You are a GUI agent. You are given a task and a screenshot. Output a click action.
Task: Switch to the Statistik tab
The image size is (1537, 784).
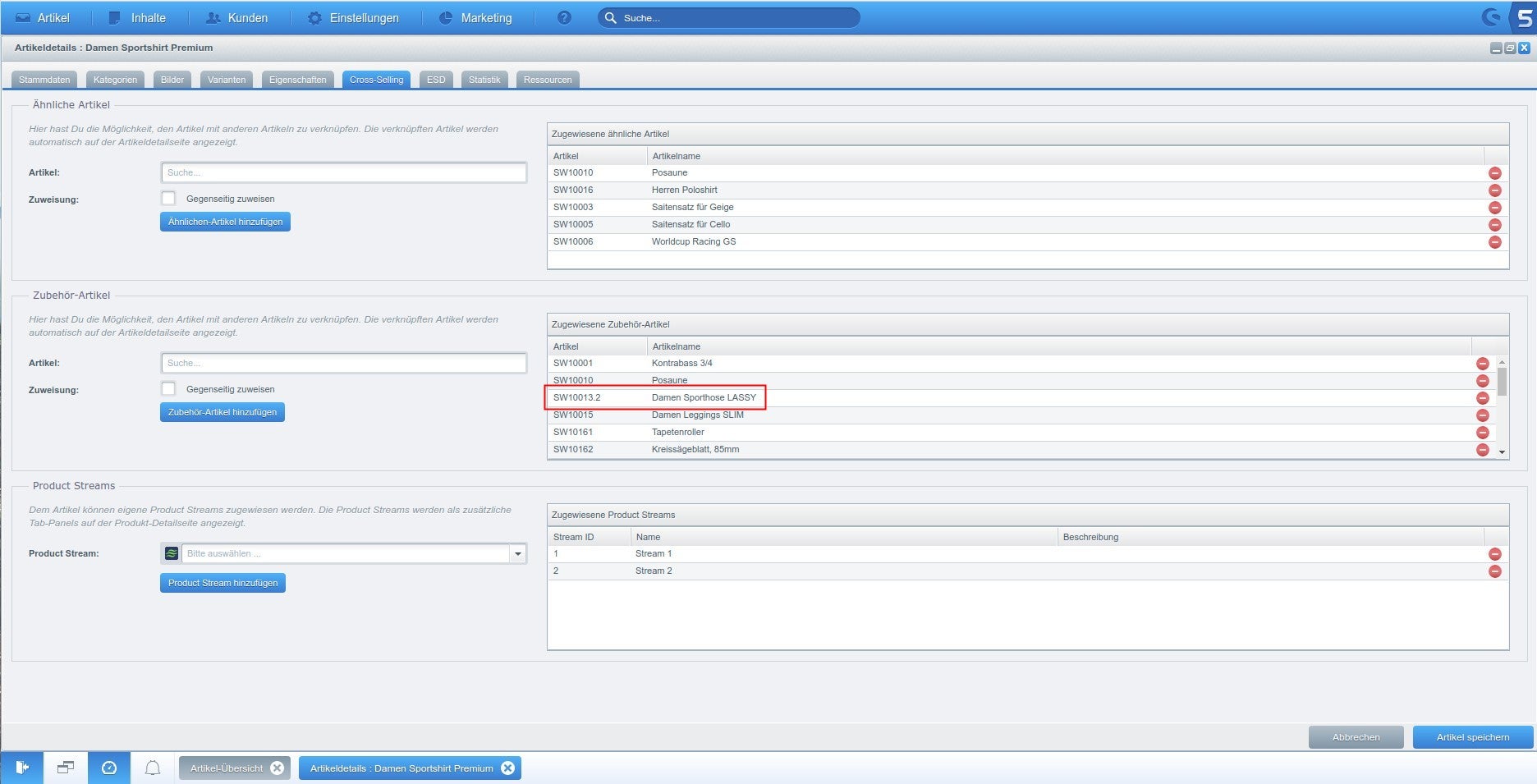(484, 80)
